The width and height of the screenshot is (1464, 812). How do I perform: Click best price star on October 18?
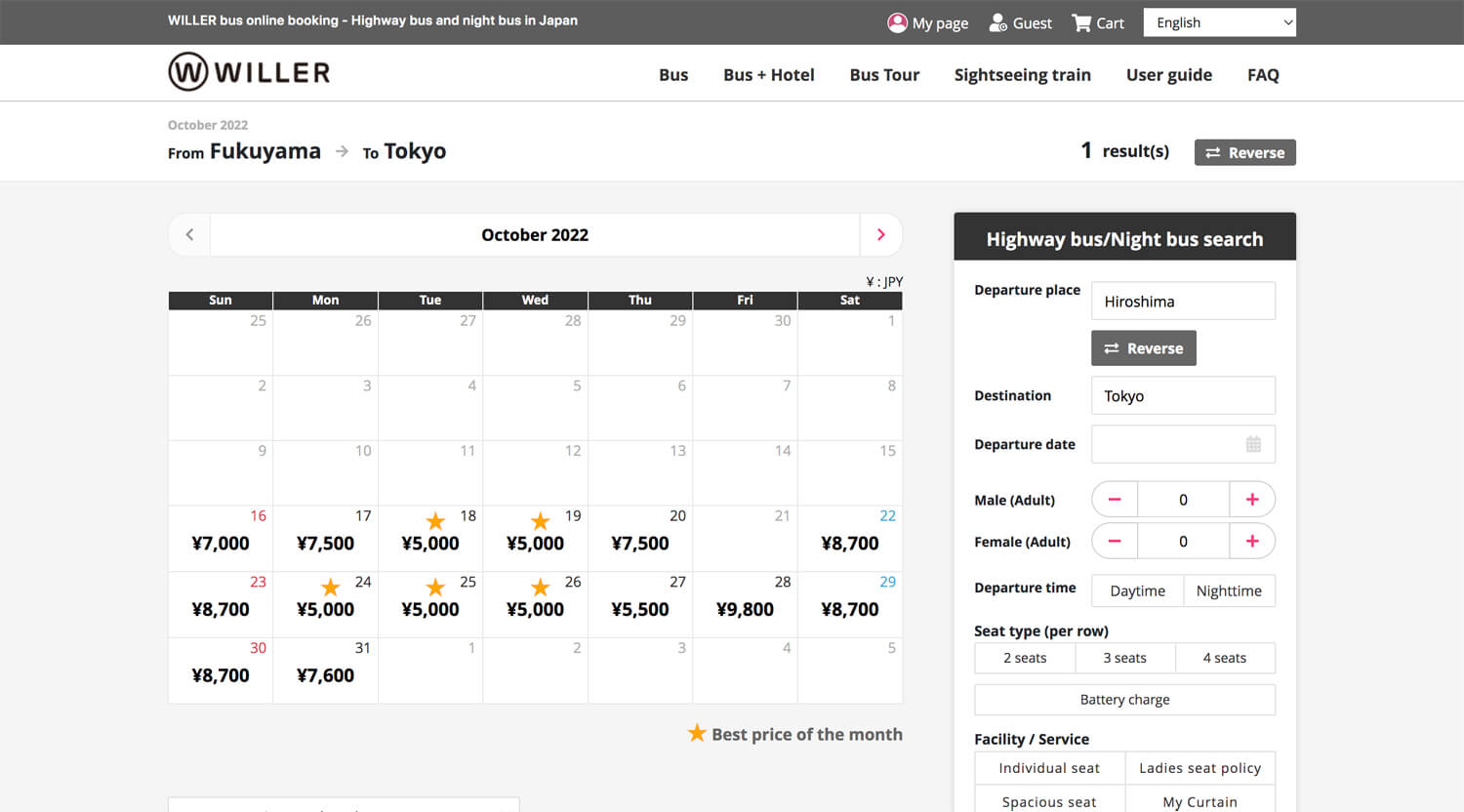435,521
